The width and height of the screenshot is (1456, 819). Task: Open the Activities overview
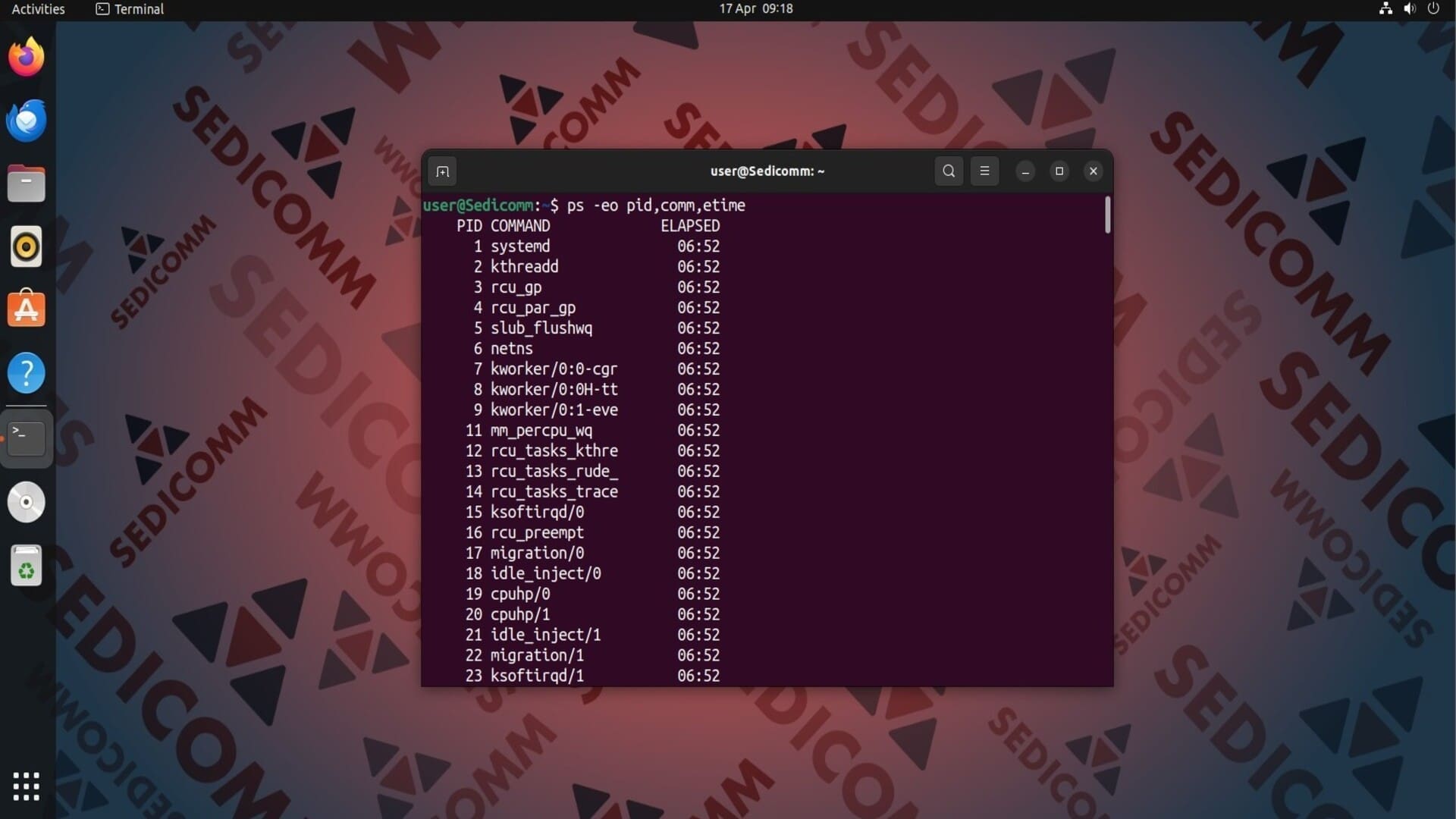[x=38, y=9]
